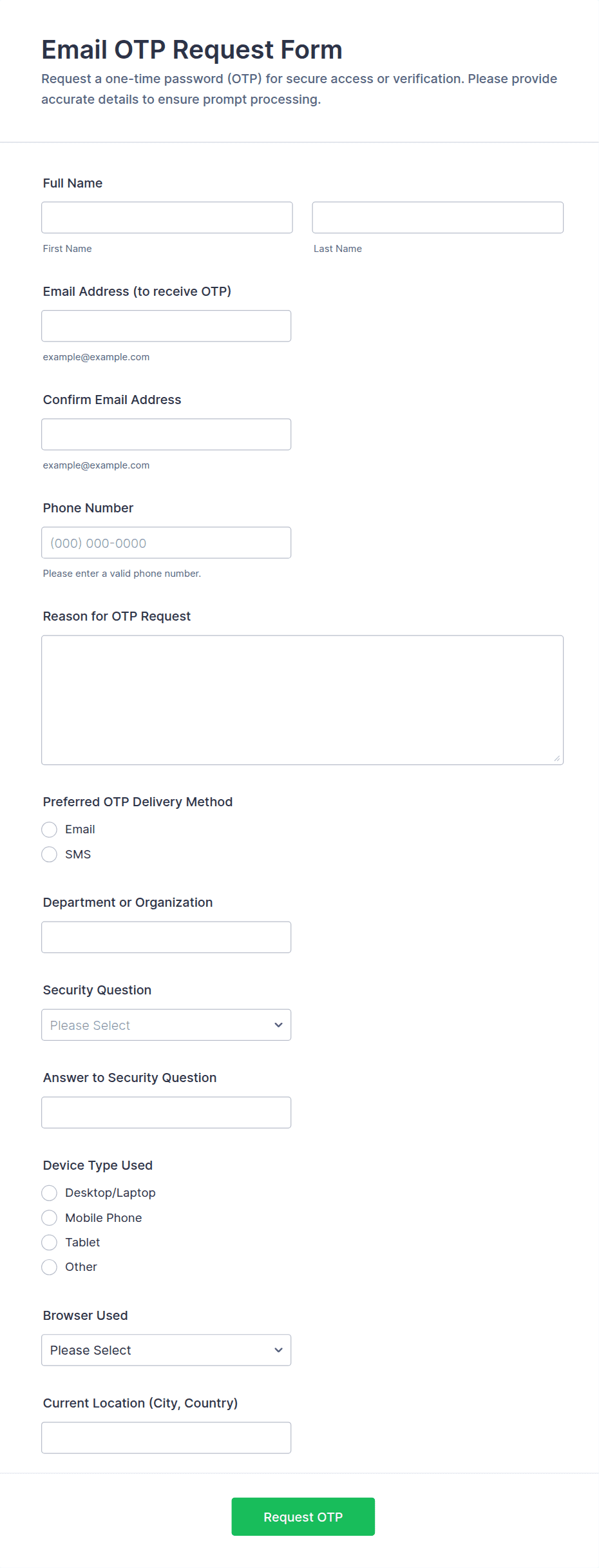
Task: Select Other as device type
Action: [x=50, y=1267]
